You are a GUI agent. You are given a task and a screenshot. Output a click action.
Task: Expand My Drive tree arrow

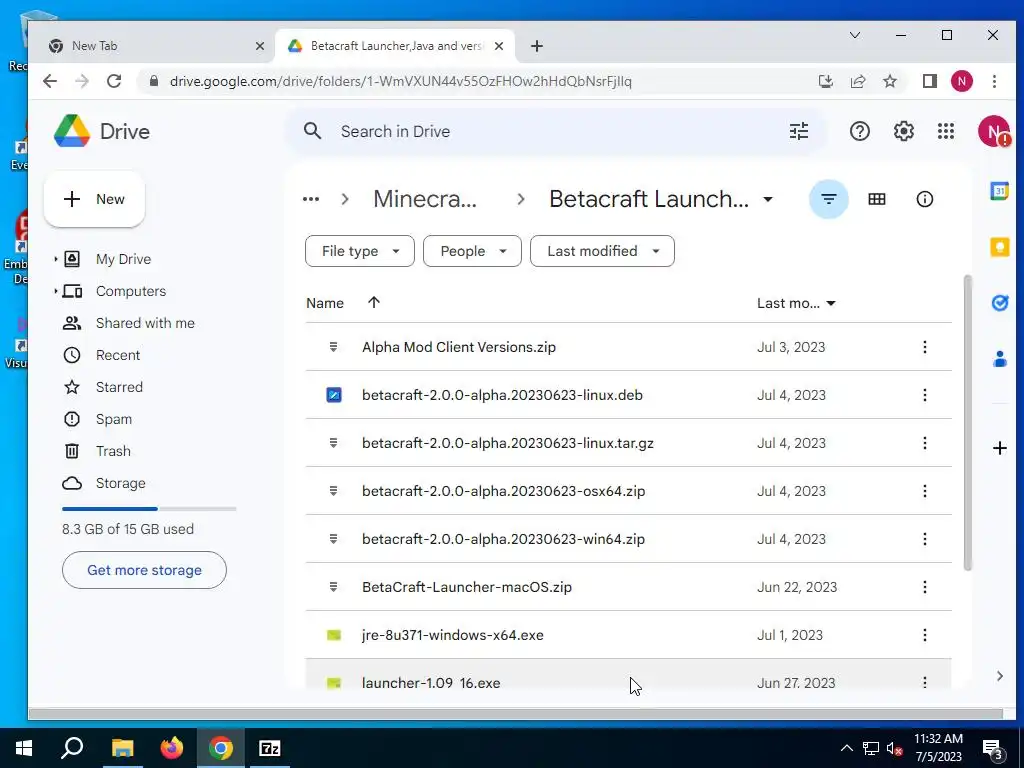tap(56, 259)
